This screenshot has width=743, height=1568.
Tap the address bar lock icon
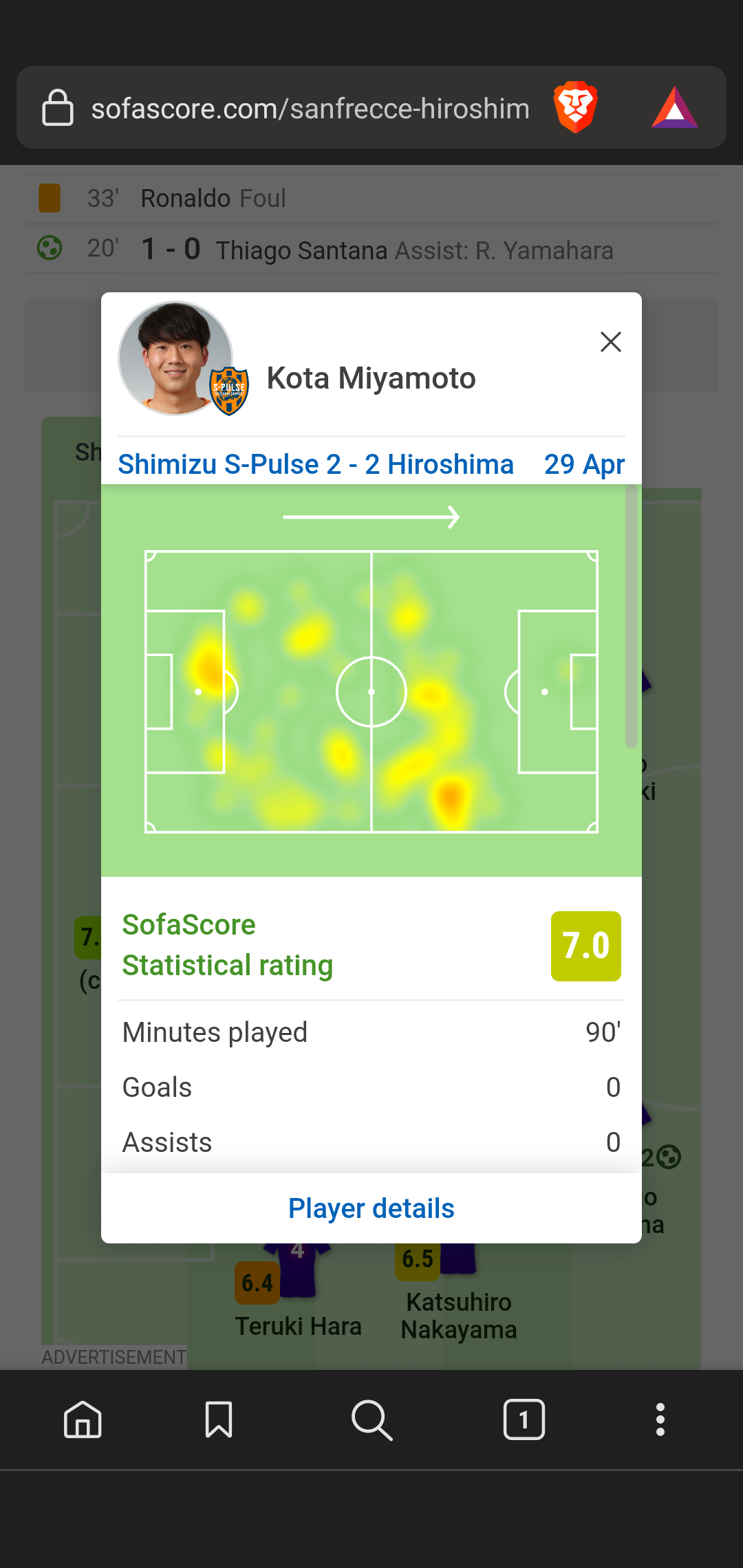(58, 108)
